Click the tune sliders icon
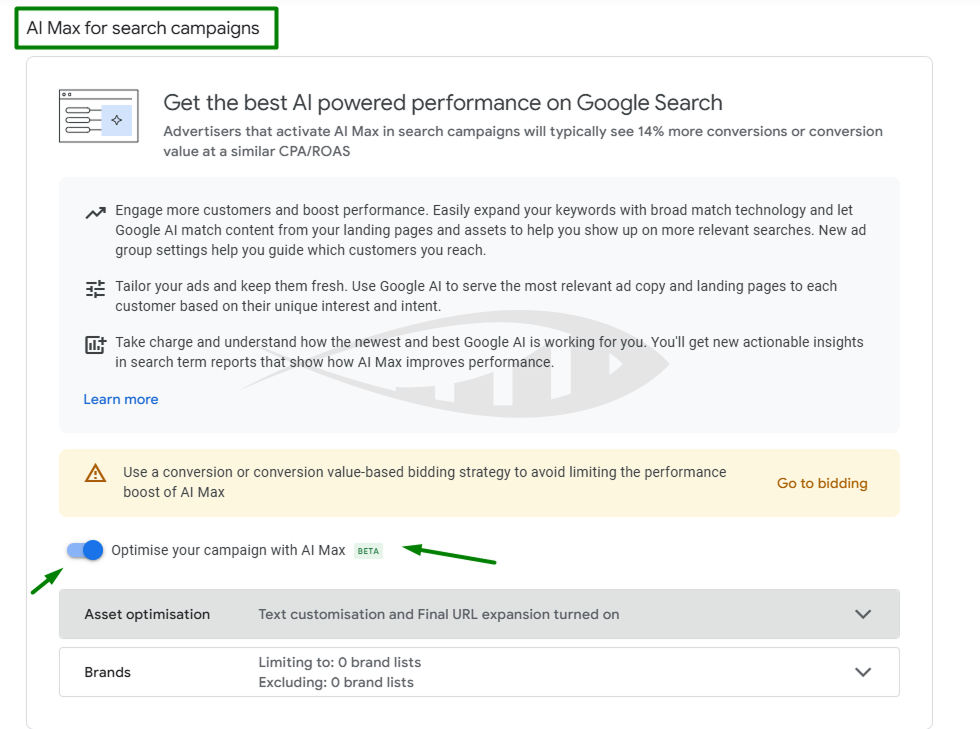The height and width of the screenshot is (729, 980). click(x=95, y=289)
